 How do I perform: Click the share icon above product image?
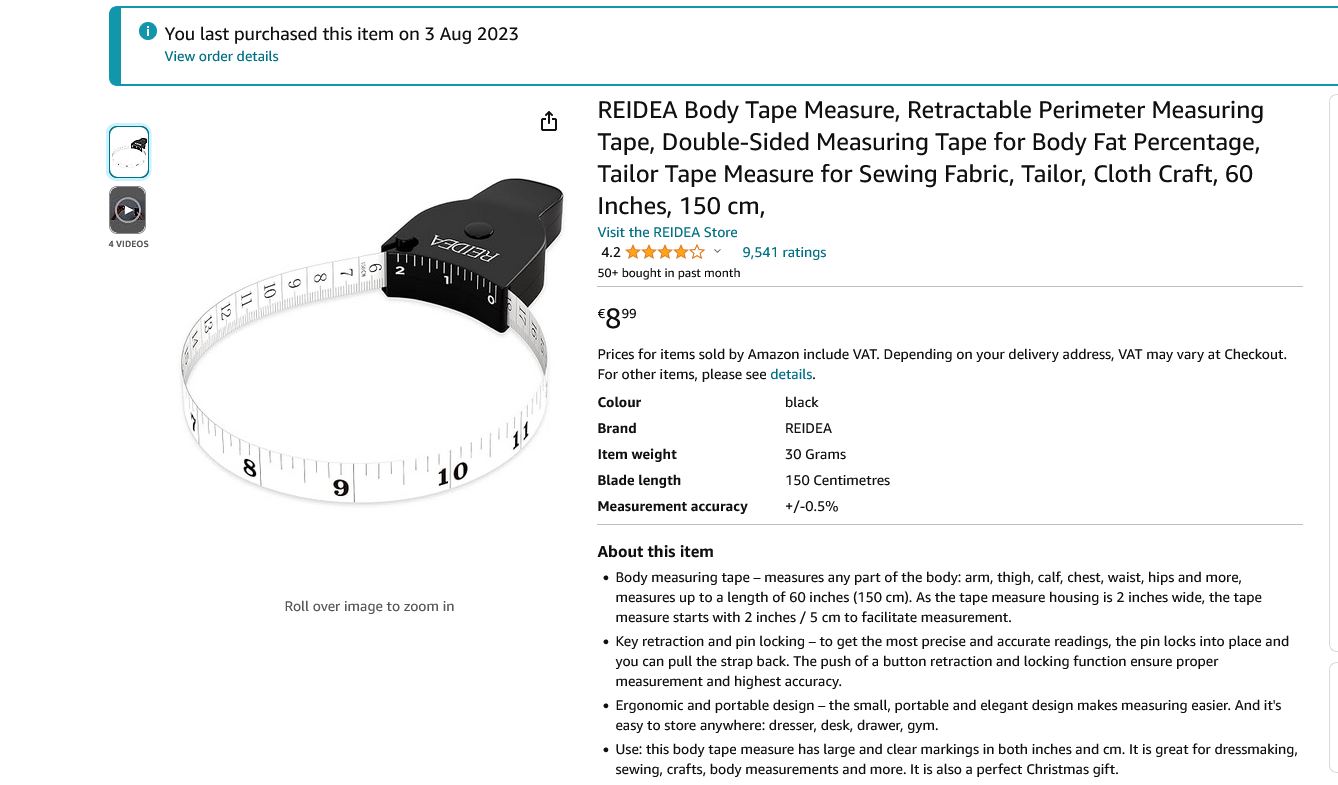coord(548,122)
